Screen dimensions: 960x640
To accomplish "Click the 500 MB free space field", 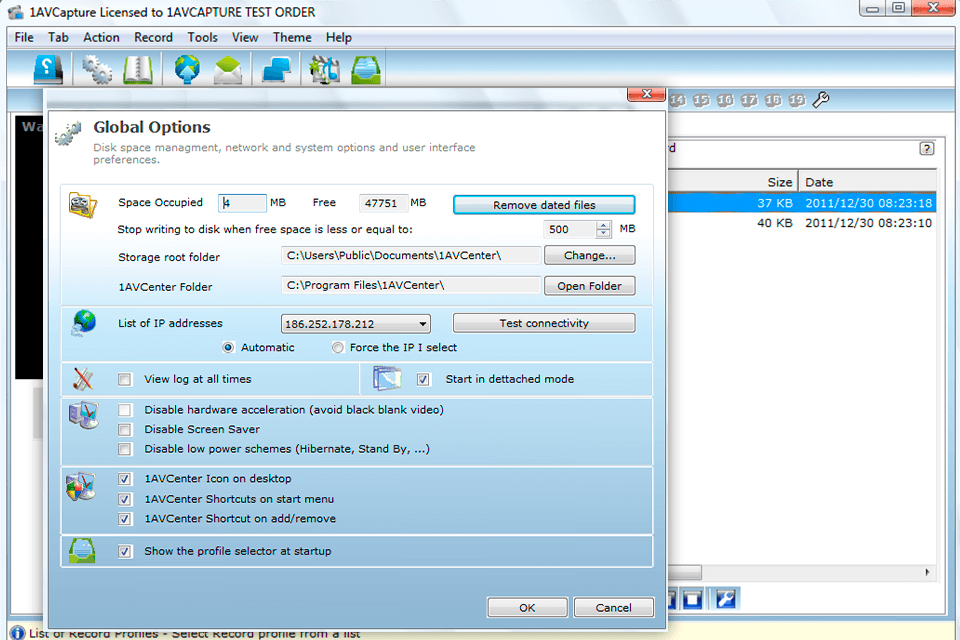I will point(570,229).
